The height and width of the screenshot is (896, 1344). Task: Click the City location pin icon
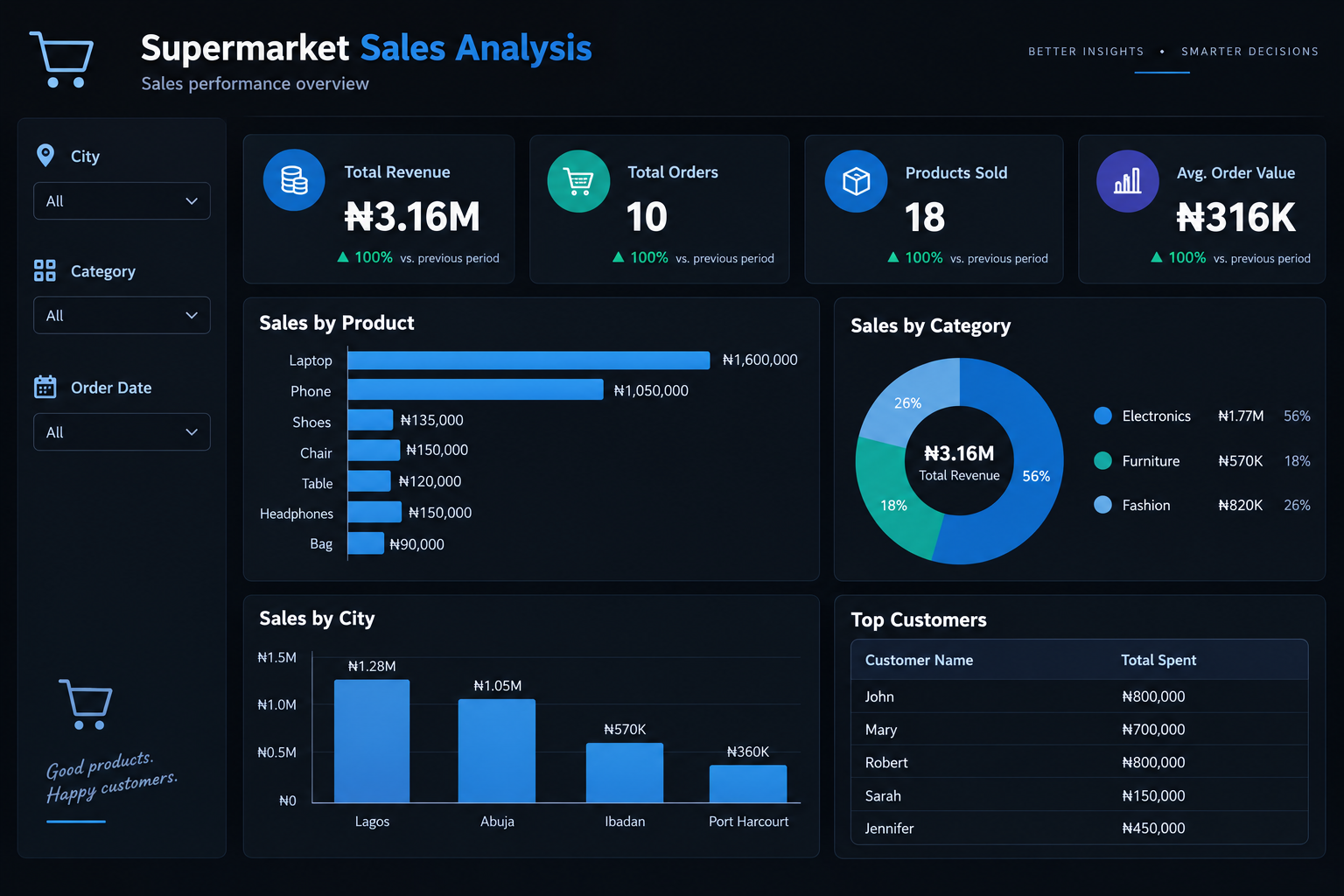[x=45, y=156]
